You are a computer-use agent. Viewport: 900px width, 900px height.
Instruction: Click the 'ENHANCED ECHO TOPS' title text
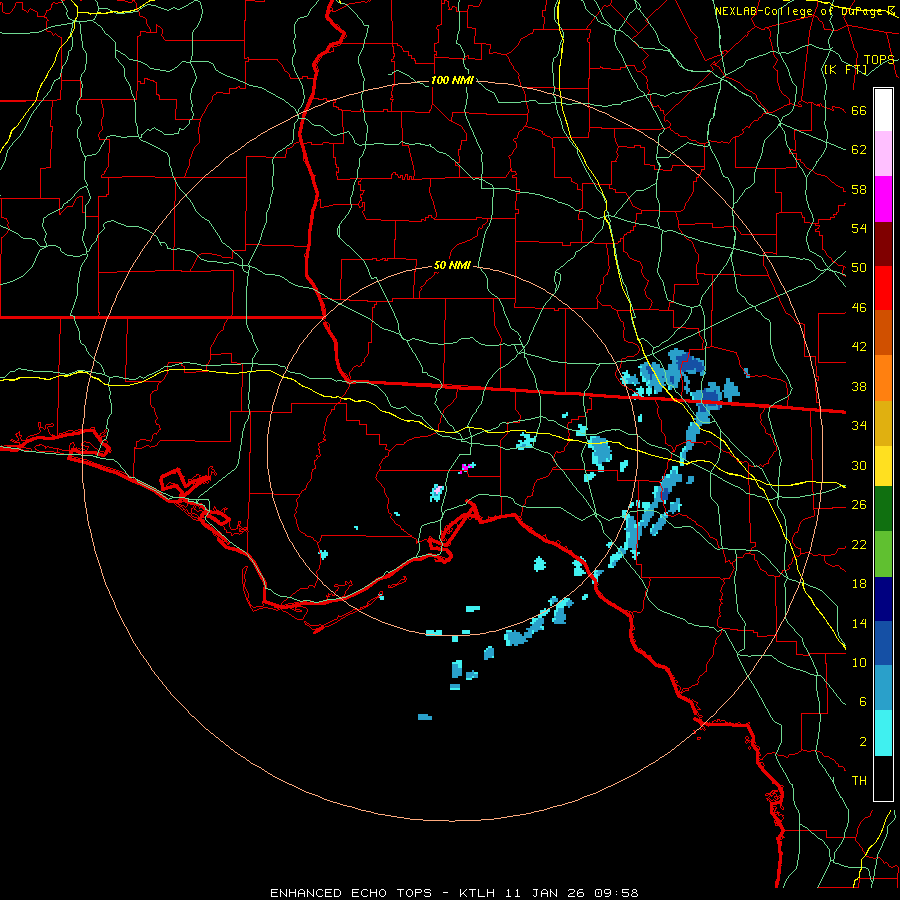(x=351, y=893)
